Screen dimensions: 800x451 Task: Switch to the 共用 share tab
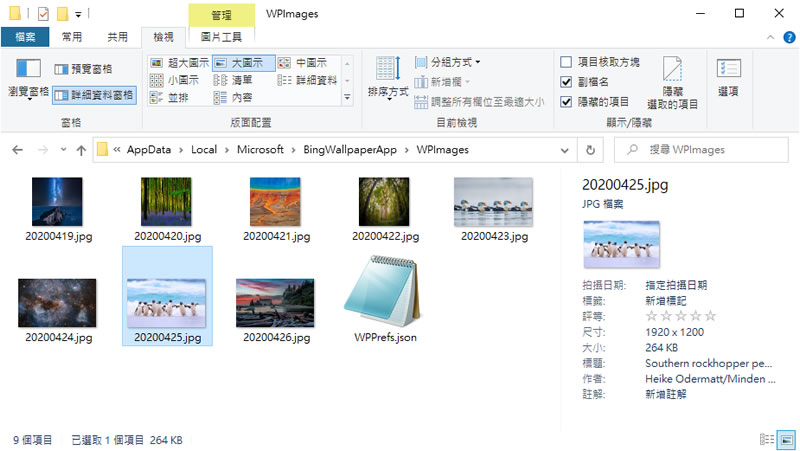pyautogui.click(x=117, y=37)
